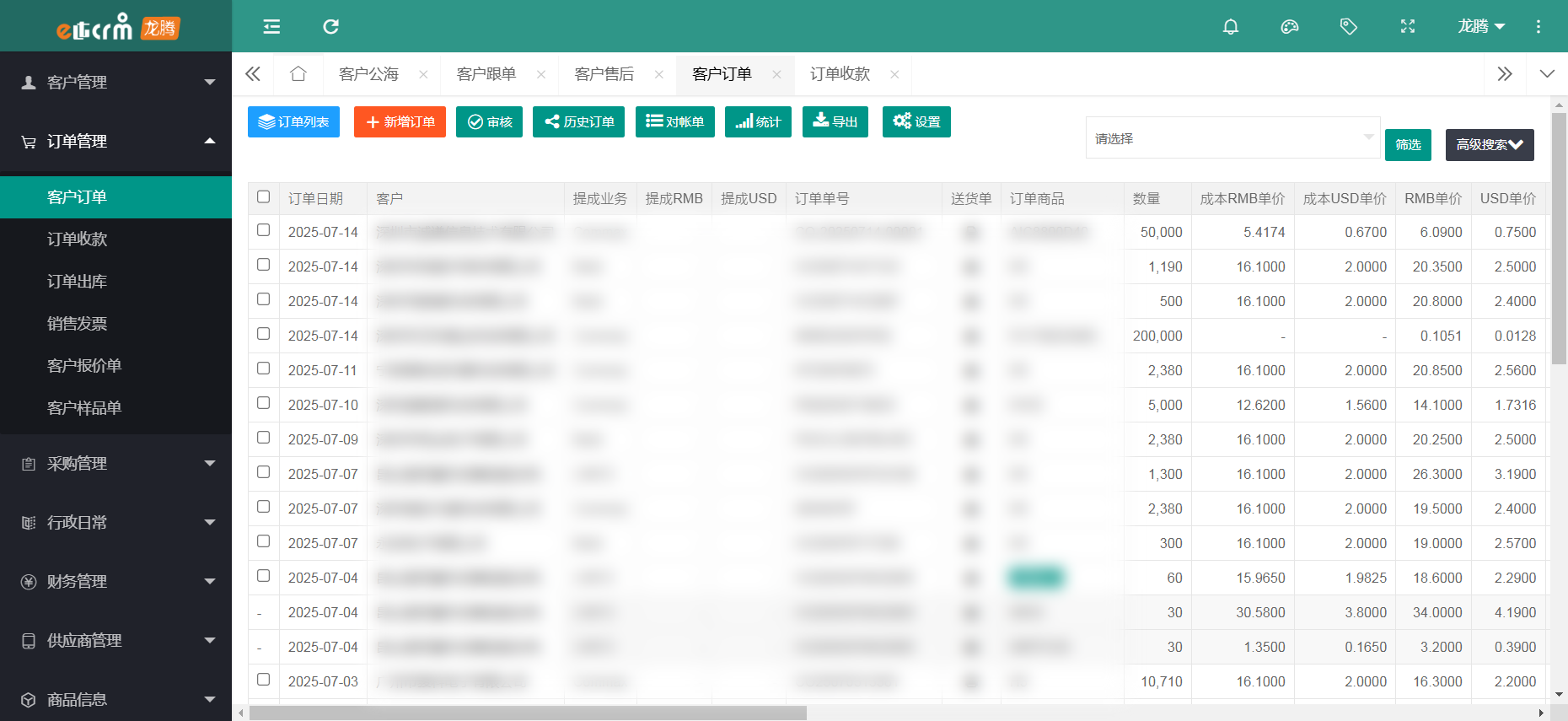Expand the 高级搜索 advanced search panel
Screen dimensions: 1568x721
tap(1489, 145)
